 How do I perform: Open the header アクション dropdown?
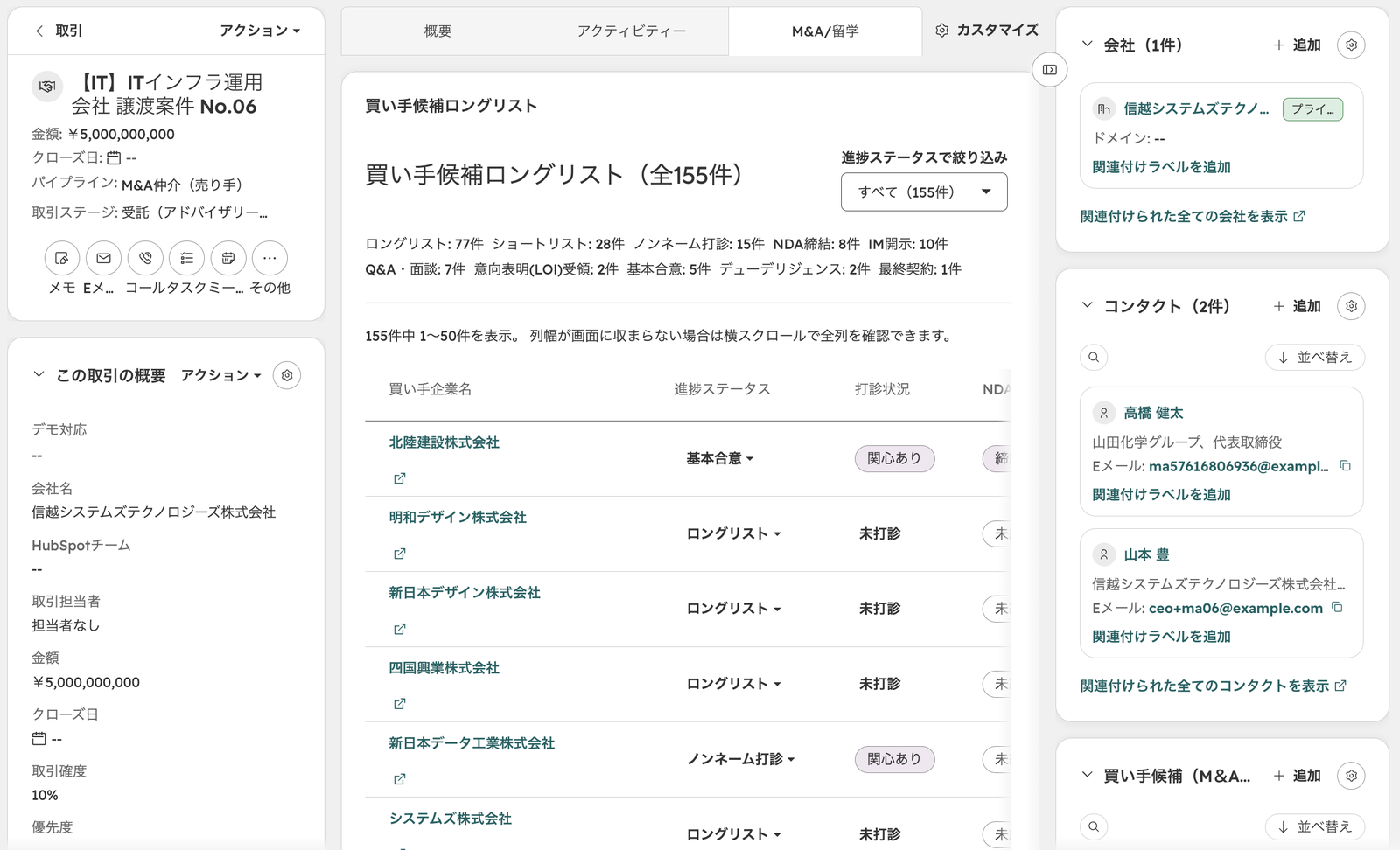click(260, 31)
